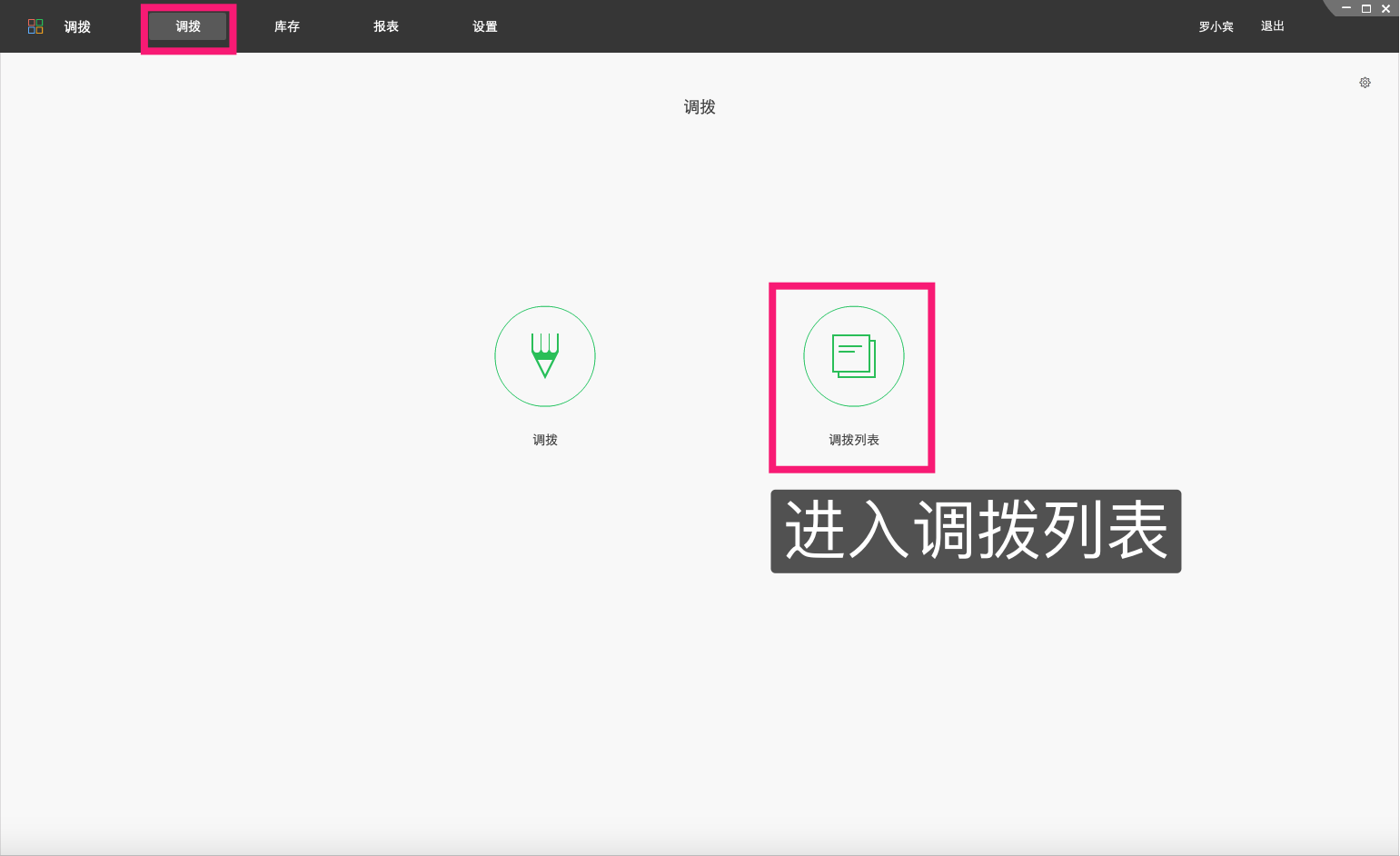
Task: Click the 调拨 label under the pencil icon
Action: pyautogui.click(x=545, y=440)
